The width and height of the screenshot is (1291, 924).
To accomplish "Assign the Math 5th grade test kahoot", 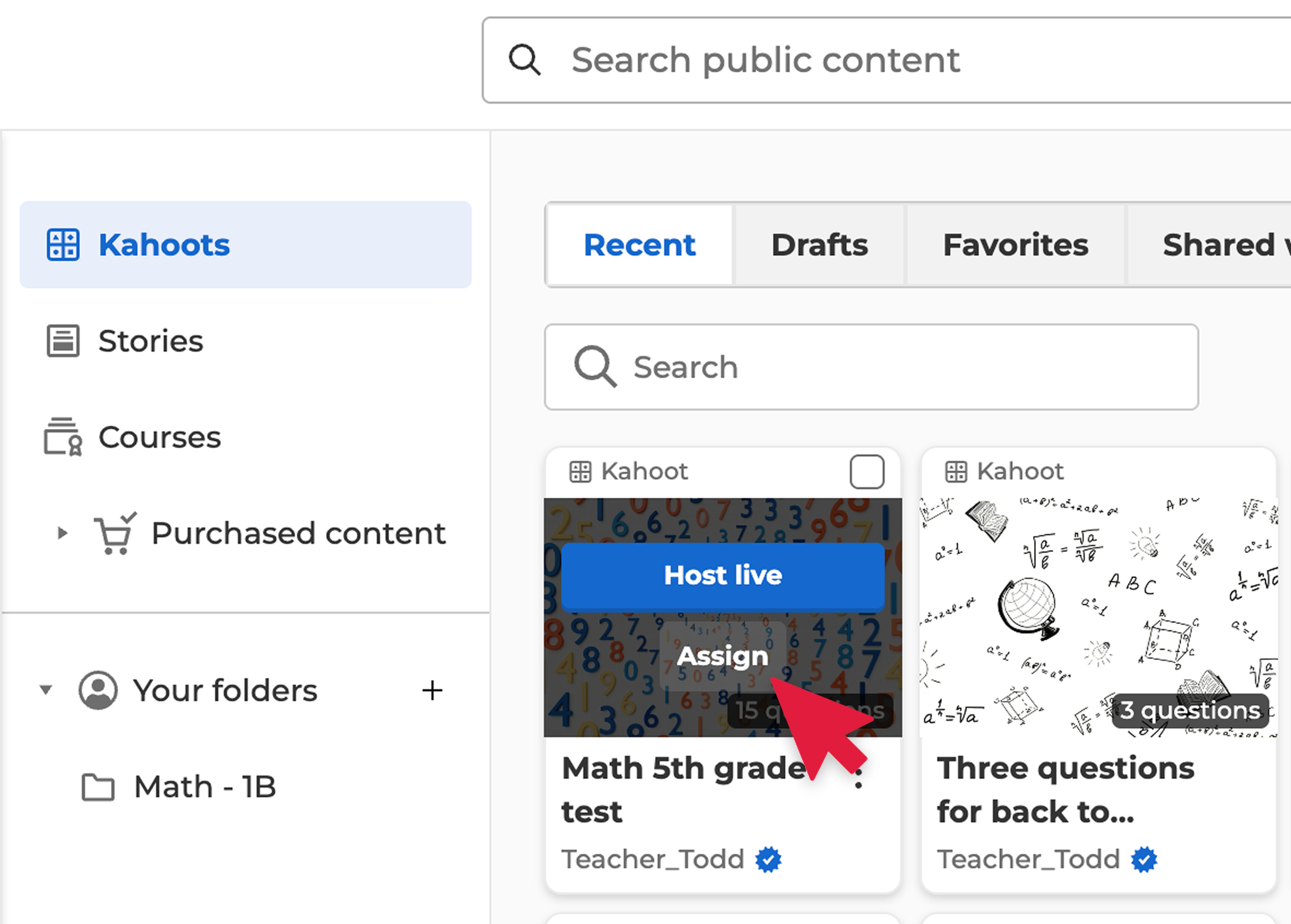I will coord(722,656).
